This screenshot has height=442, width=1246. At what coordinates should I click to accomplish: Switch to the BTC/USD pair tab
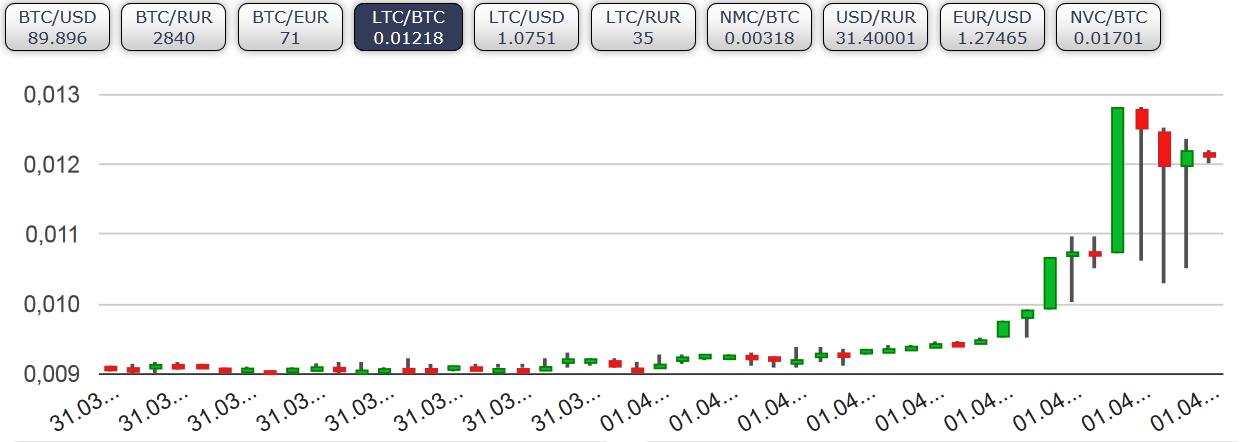click(55, 27)
